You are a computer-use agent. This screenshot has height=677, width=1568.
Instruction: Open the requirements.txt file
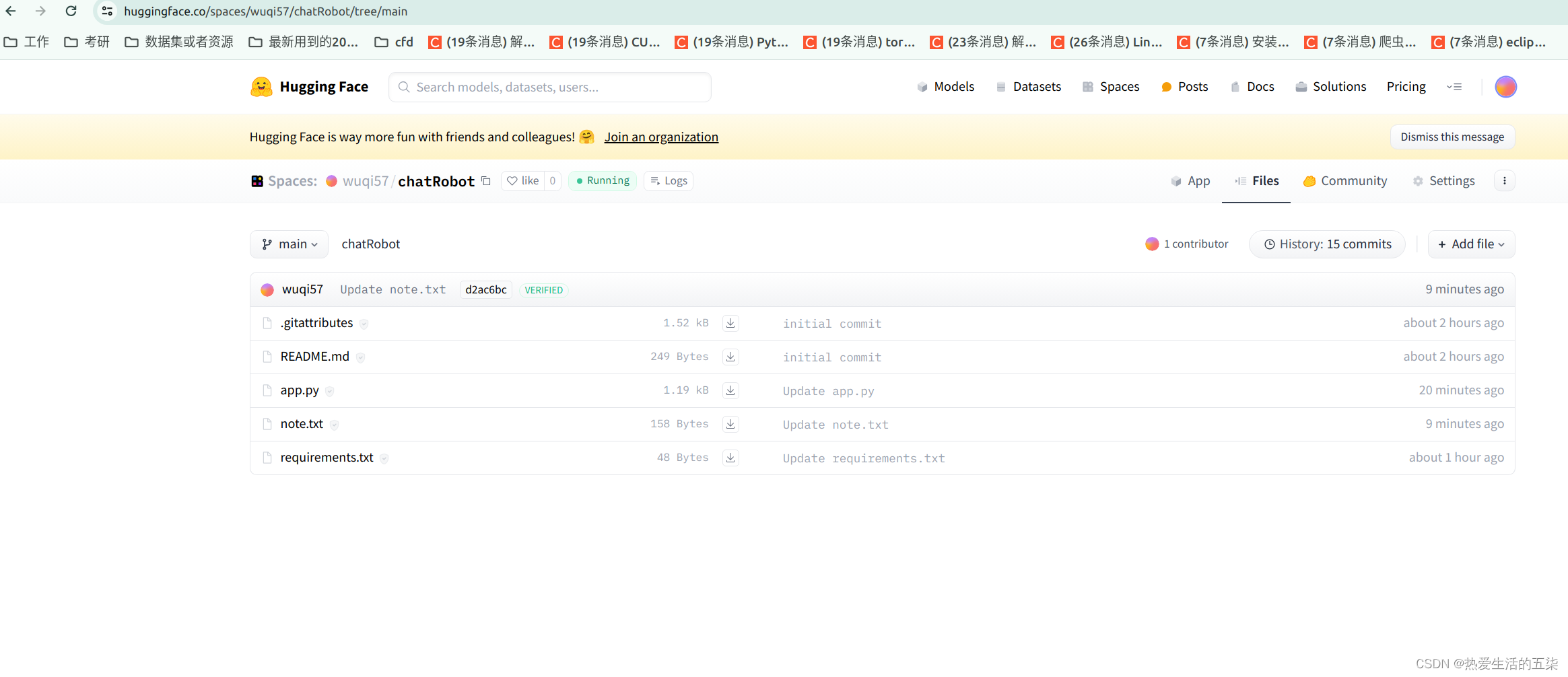point(327,458)
